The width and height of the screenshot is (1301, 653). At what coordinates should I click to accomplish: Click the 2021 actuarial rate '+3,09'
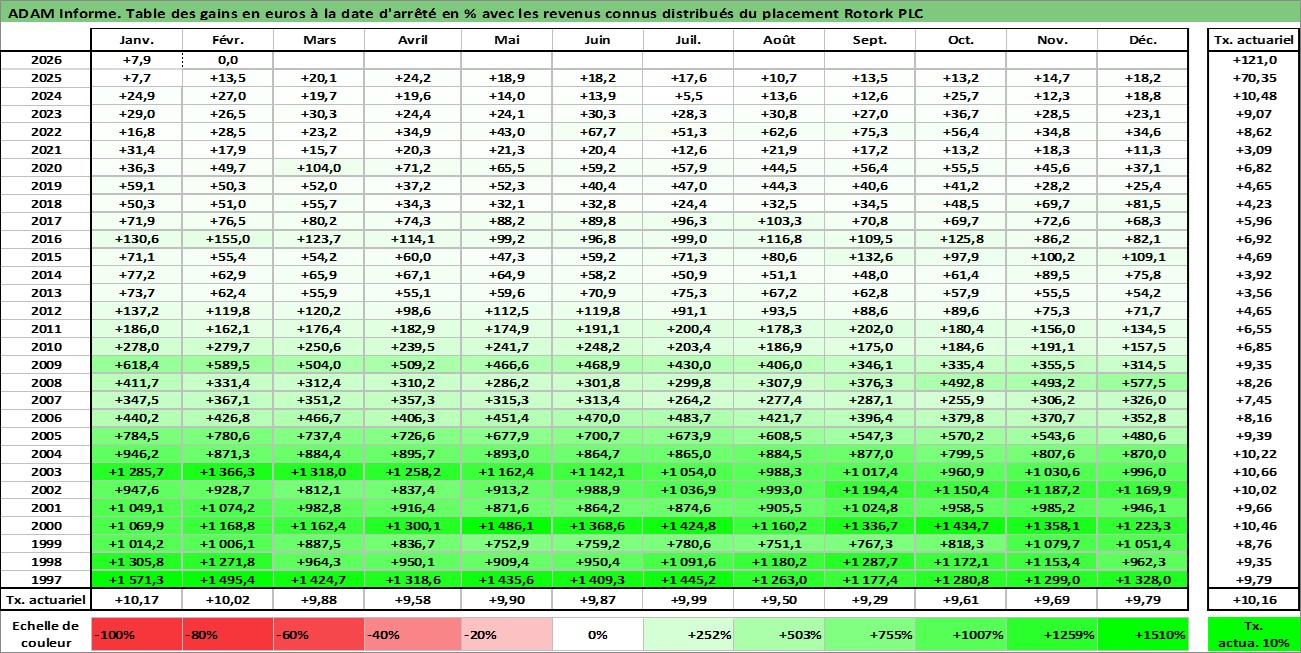[x=1253, y=150]
